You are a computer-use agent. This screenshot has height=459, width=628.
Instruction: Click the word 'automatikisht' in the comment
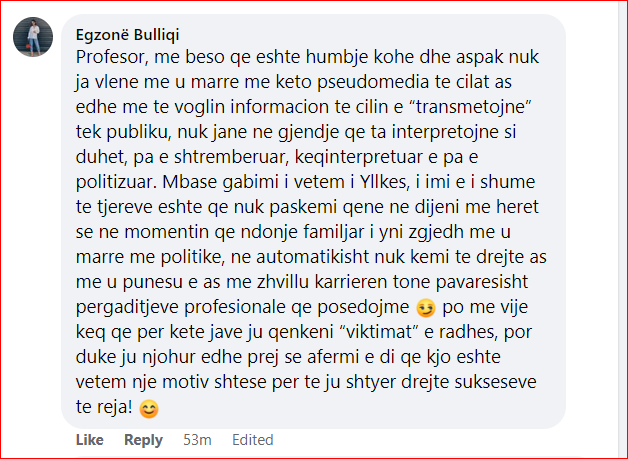[313, 257]
